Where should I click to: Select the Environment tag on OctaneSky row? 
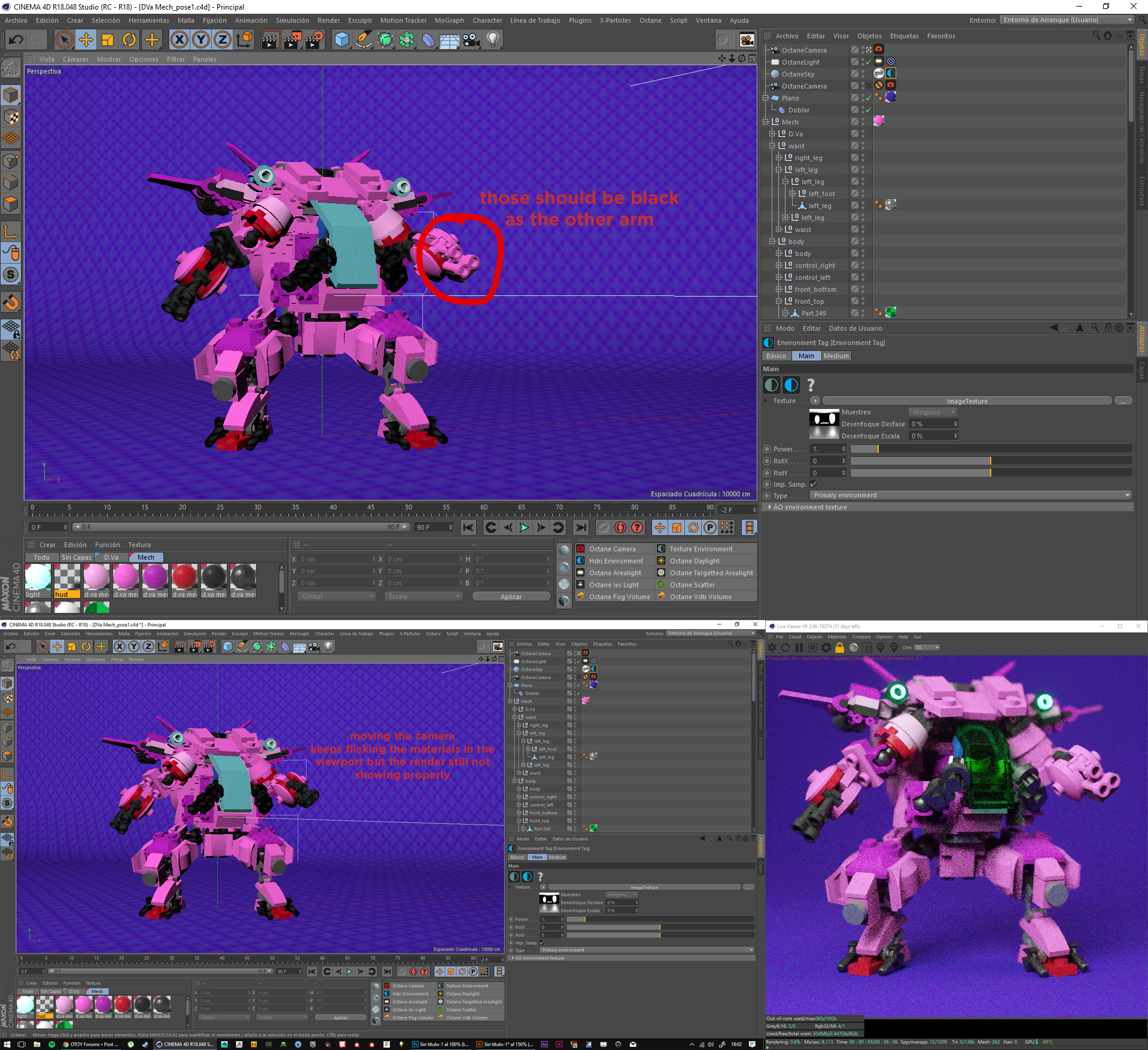[891, 73]
